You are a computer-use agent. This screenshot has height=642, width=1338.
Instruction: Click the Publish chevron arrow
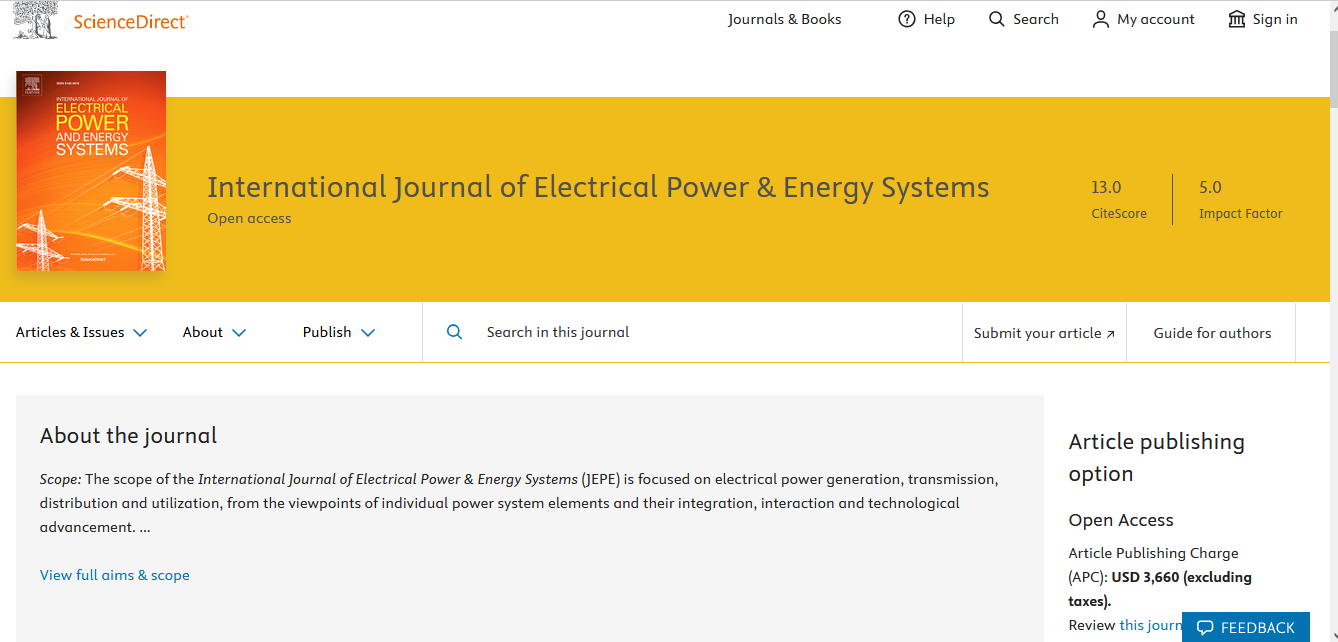pyautogui.click(x=368, y=333)
